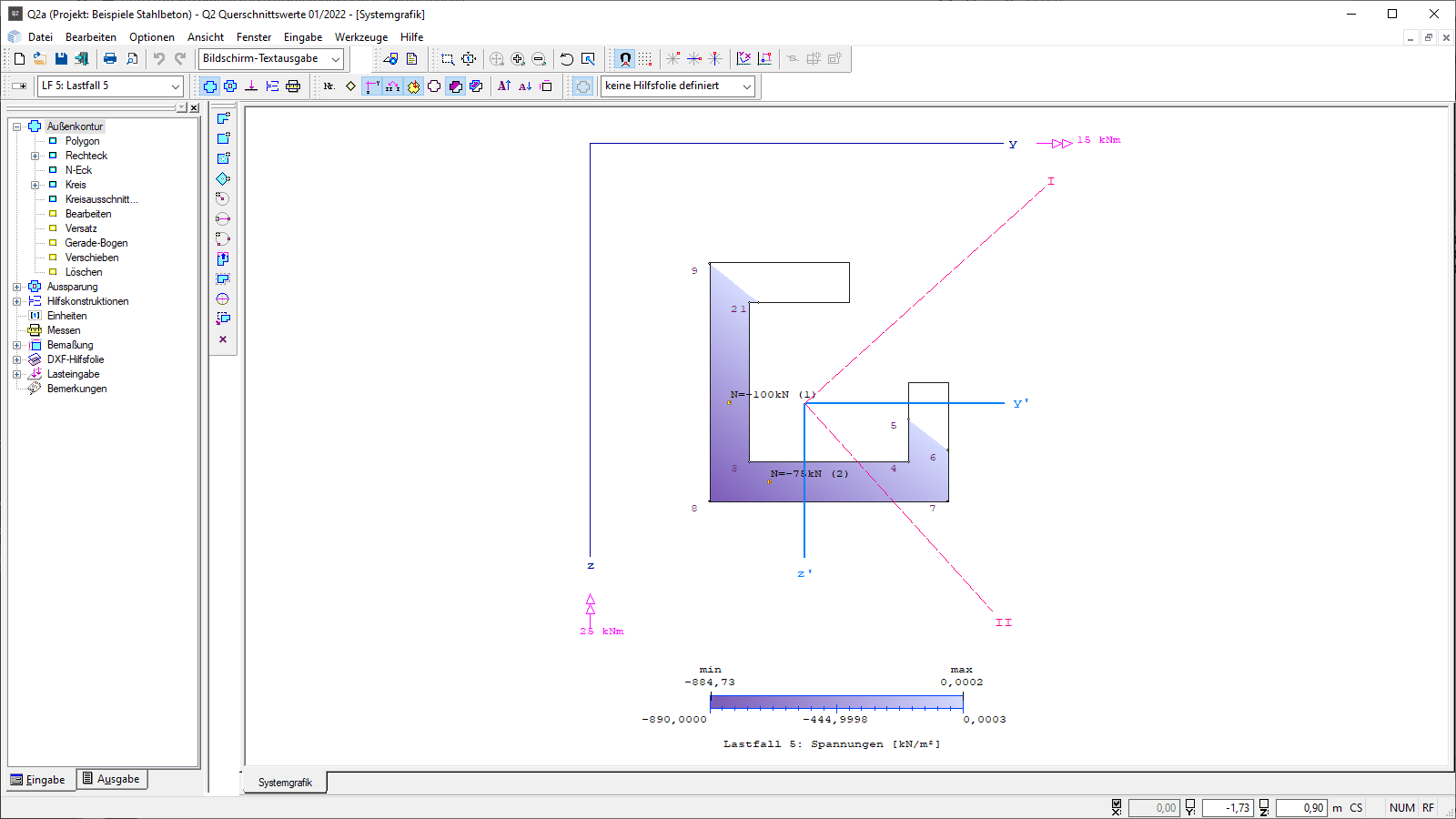The height and width of the screenshot is (819, 1456).
Task: Click the tree panel pin dropdown arrow
Action: pyautogui.click(x=182, y=107)
